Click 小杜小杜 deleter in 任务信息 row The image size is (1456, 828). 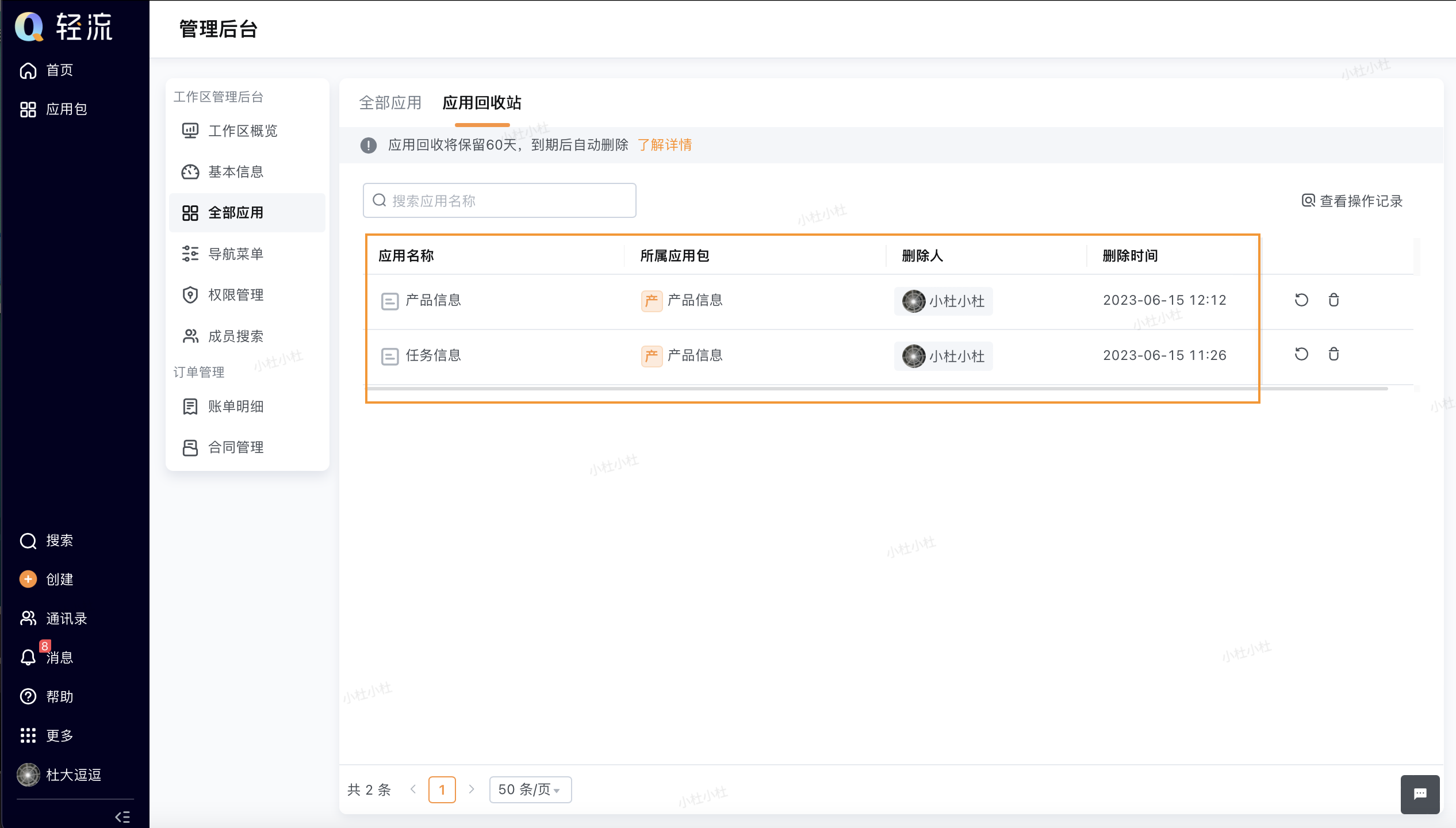[x=943, y=356]
